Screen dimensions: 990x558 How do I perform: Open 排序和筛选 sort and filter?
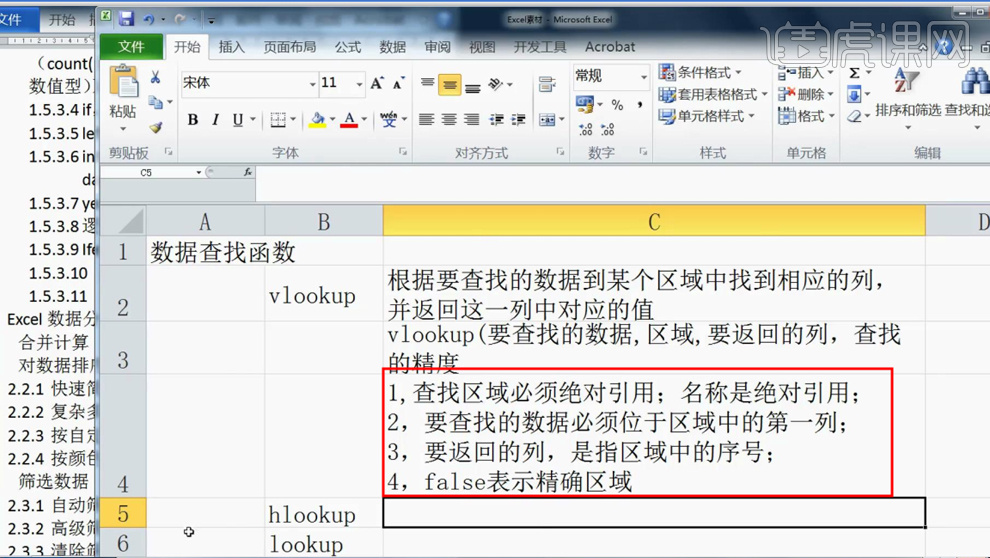(908, 96)
